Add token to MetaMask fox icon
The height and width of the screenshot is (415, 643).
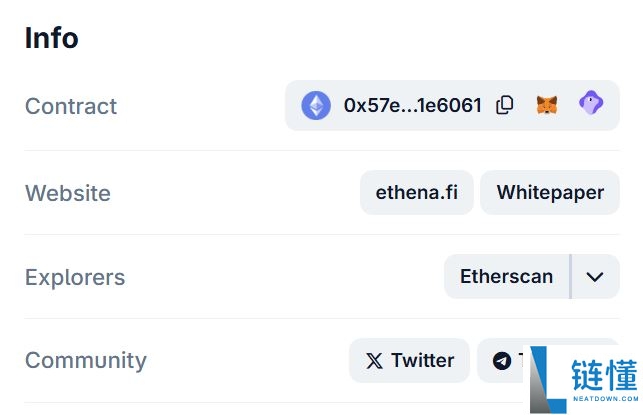[547, 105]
